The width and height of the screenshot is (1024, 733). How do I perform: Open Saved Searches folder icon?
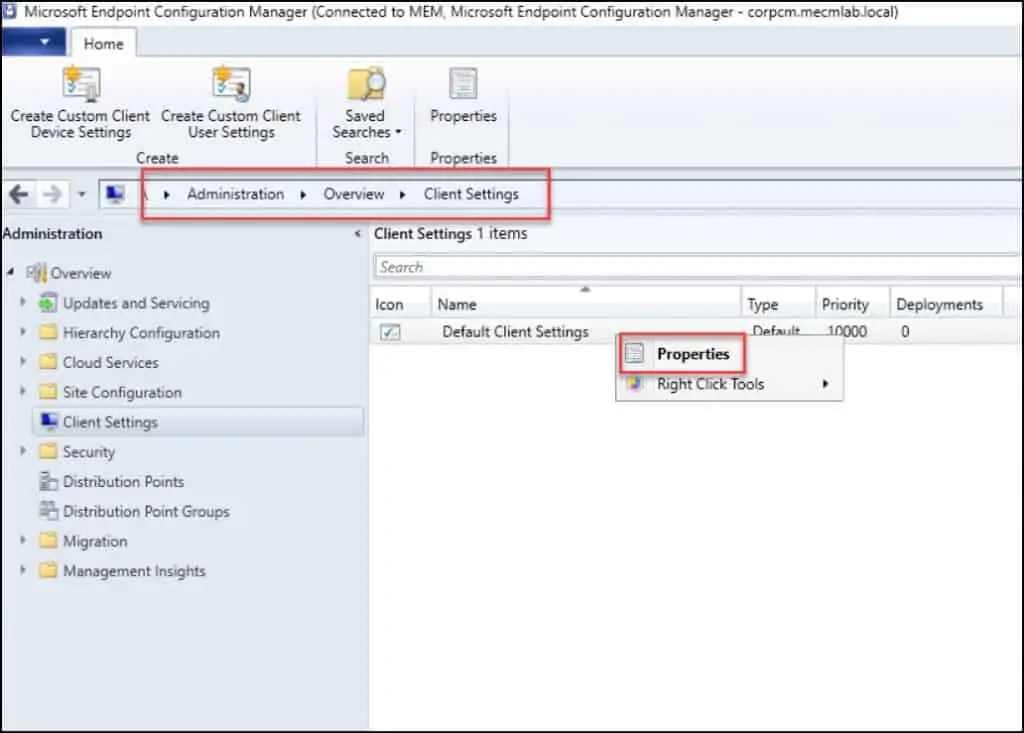click(x=366, y=84)
